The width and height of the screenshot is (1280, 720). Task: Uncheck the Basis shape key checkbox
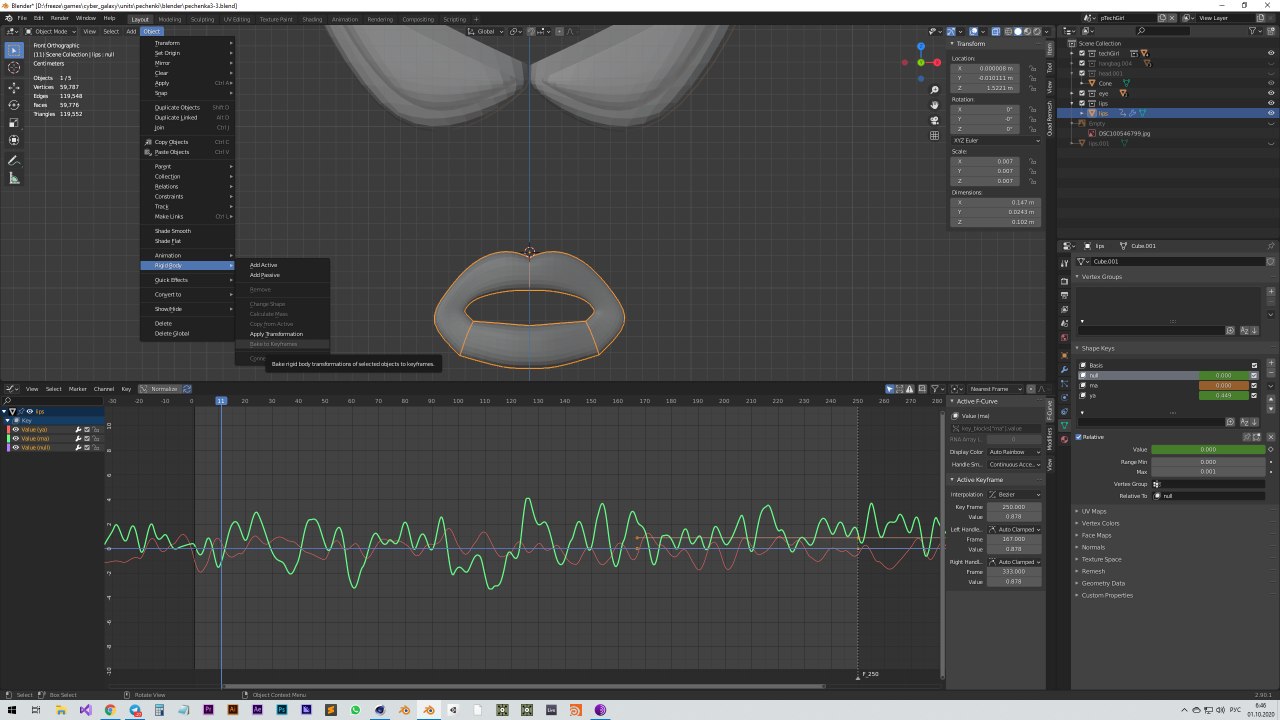pos(1255,365)
